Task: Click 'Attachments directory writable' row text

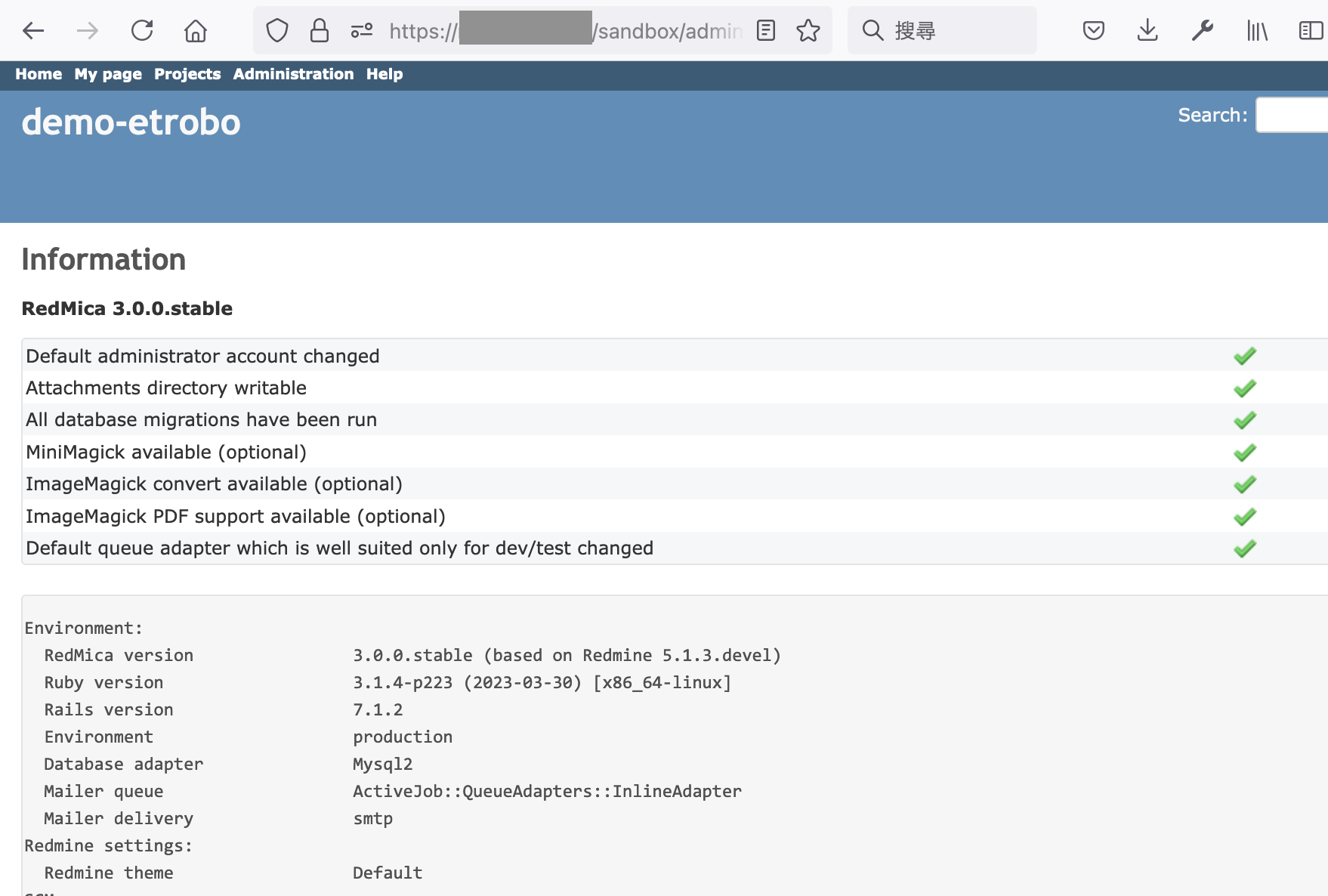Action: (x=166, y=388)
